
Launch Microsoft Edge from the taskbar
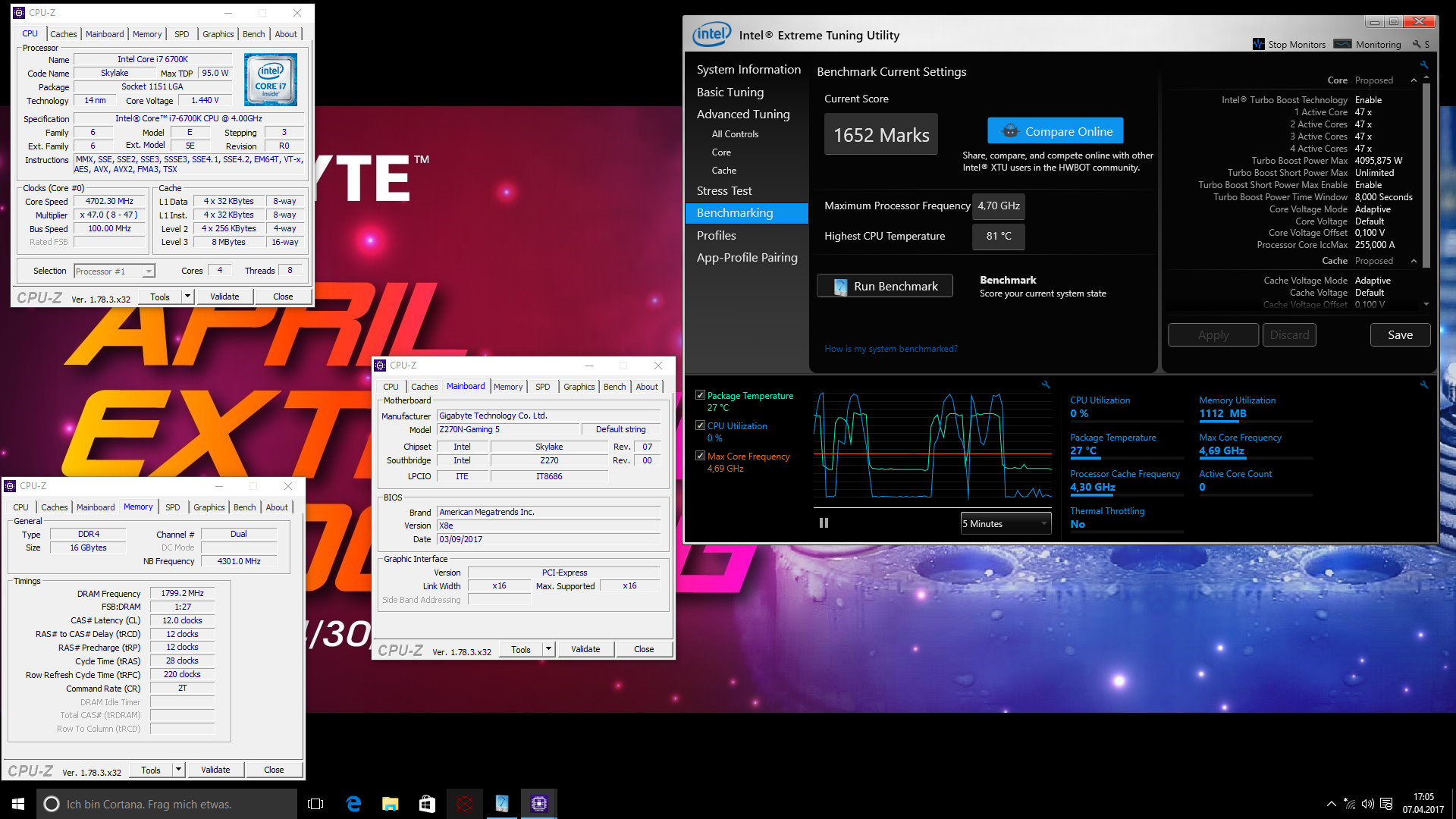(x=353, y=804)
